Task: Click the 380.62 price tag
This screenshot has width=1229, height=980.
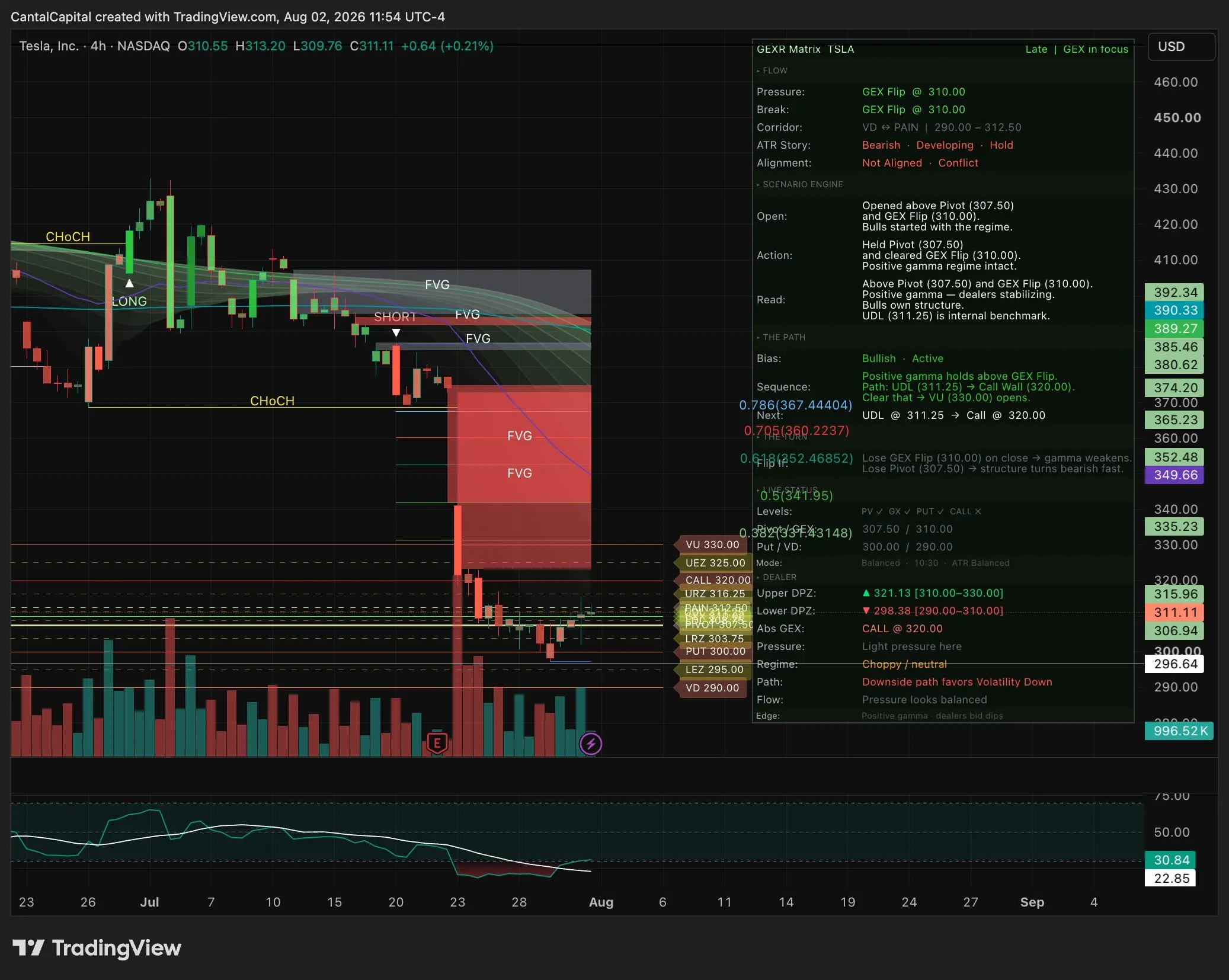Action: click(x=1174, y=364)
